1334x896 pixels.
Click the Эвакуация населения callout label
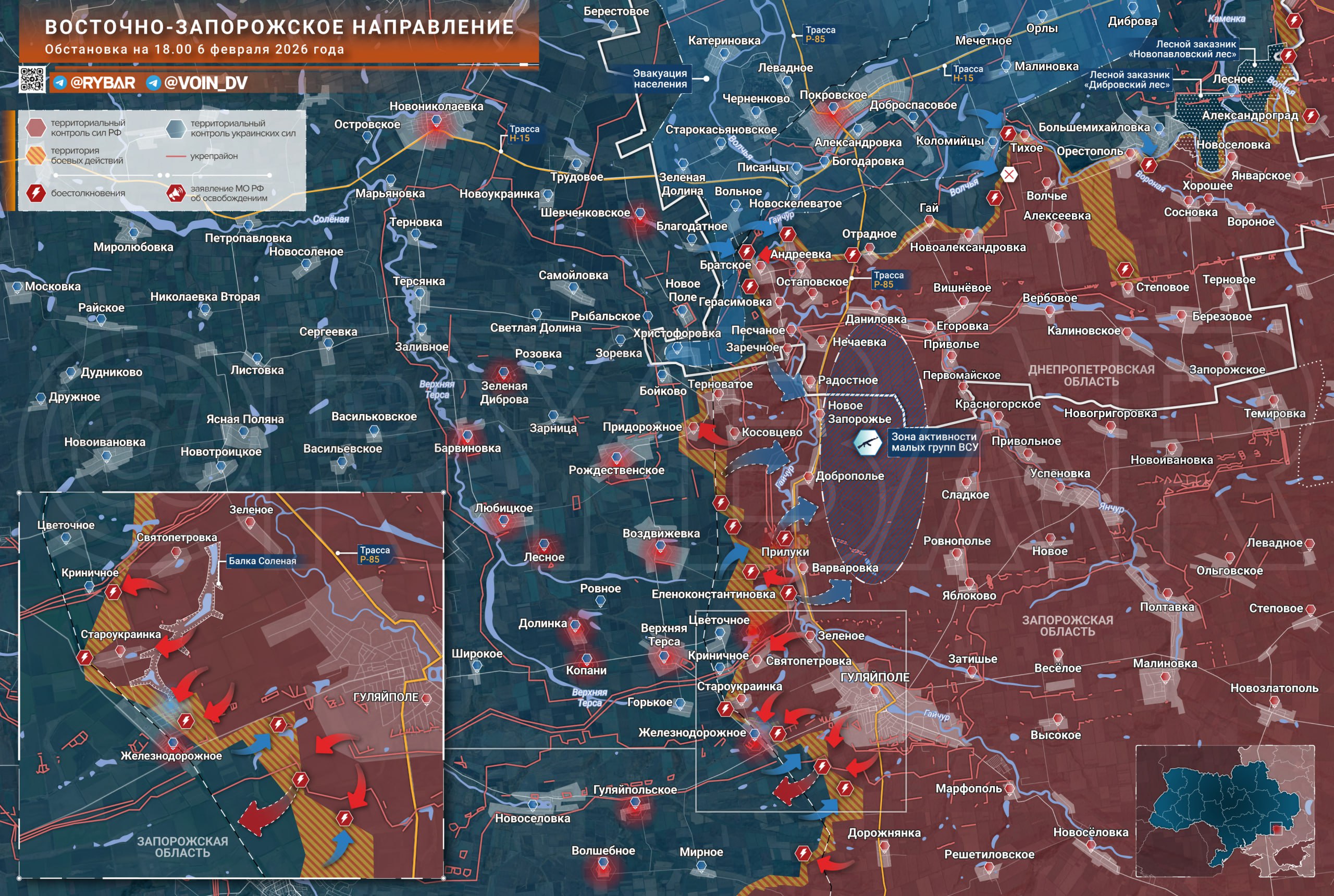(660, 78)
